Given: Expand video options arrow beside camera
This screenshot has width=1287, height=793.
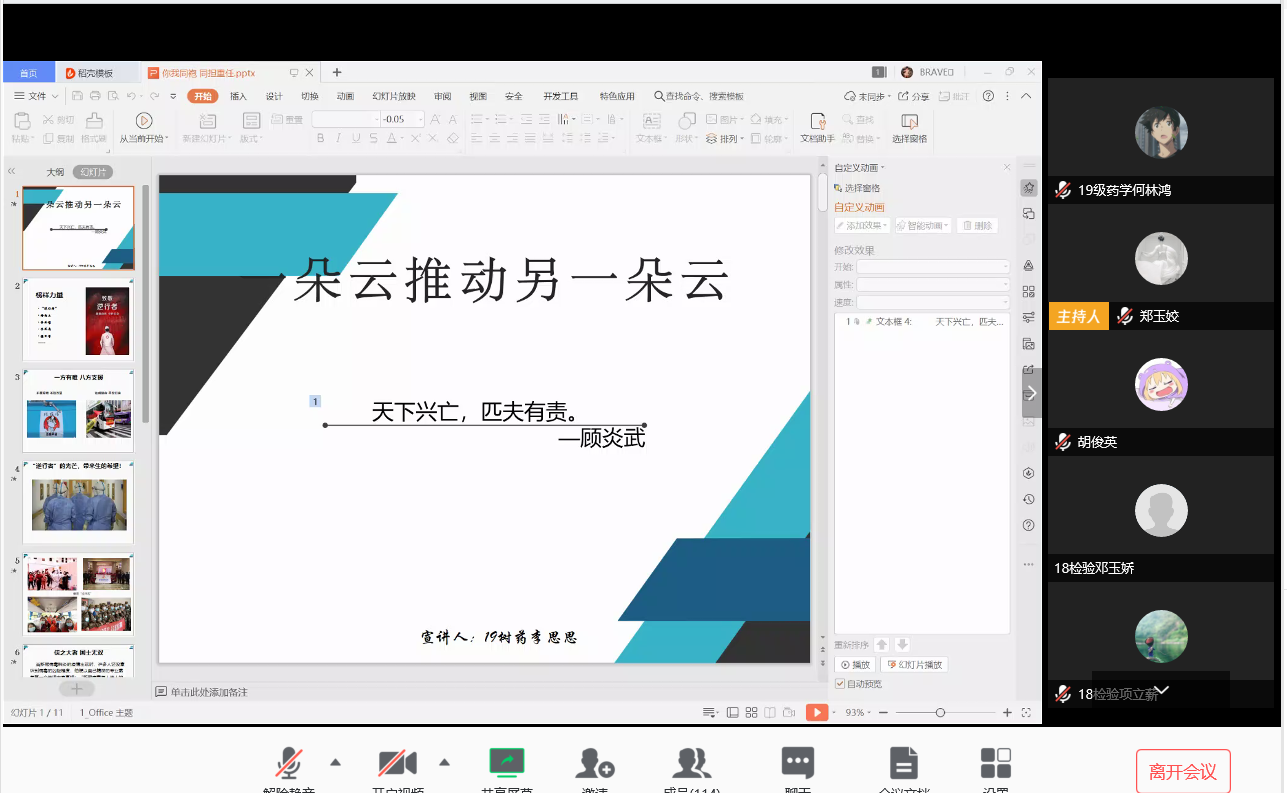Looking at the screenshot, I should point(444,762).
